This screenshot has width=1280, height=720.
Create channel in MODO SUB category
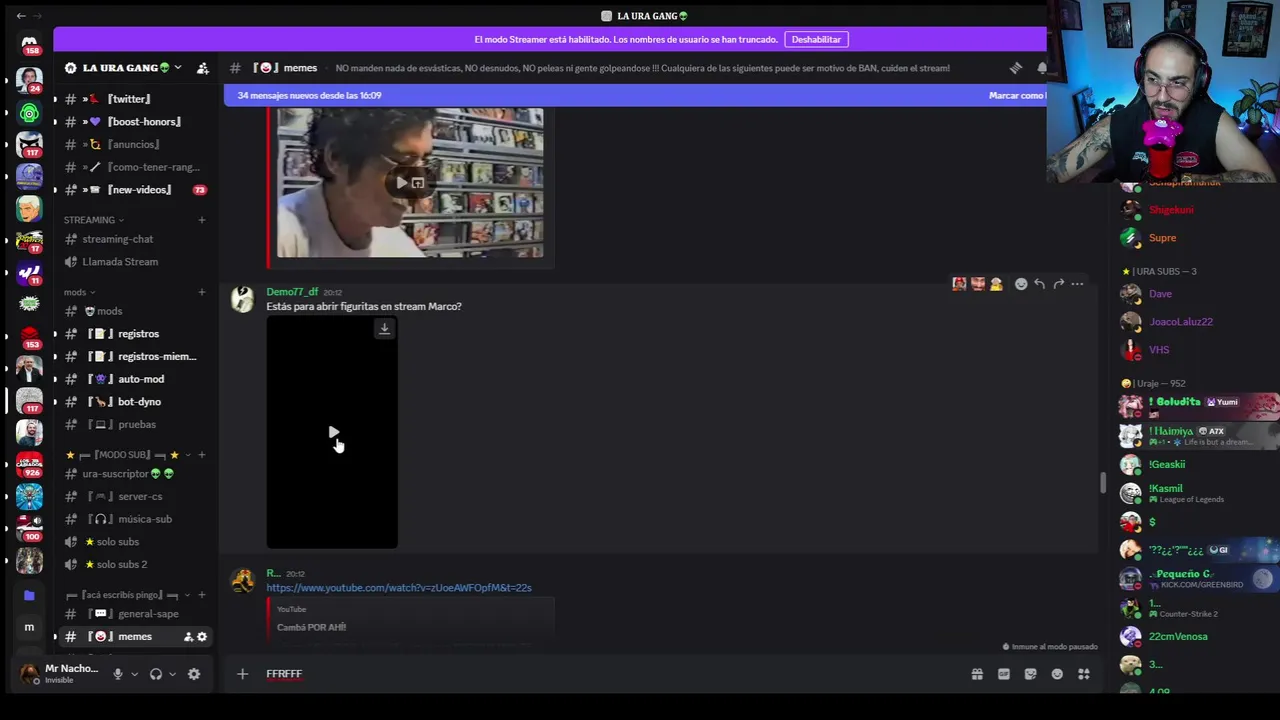click(202, 455)
